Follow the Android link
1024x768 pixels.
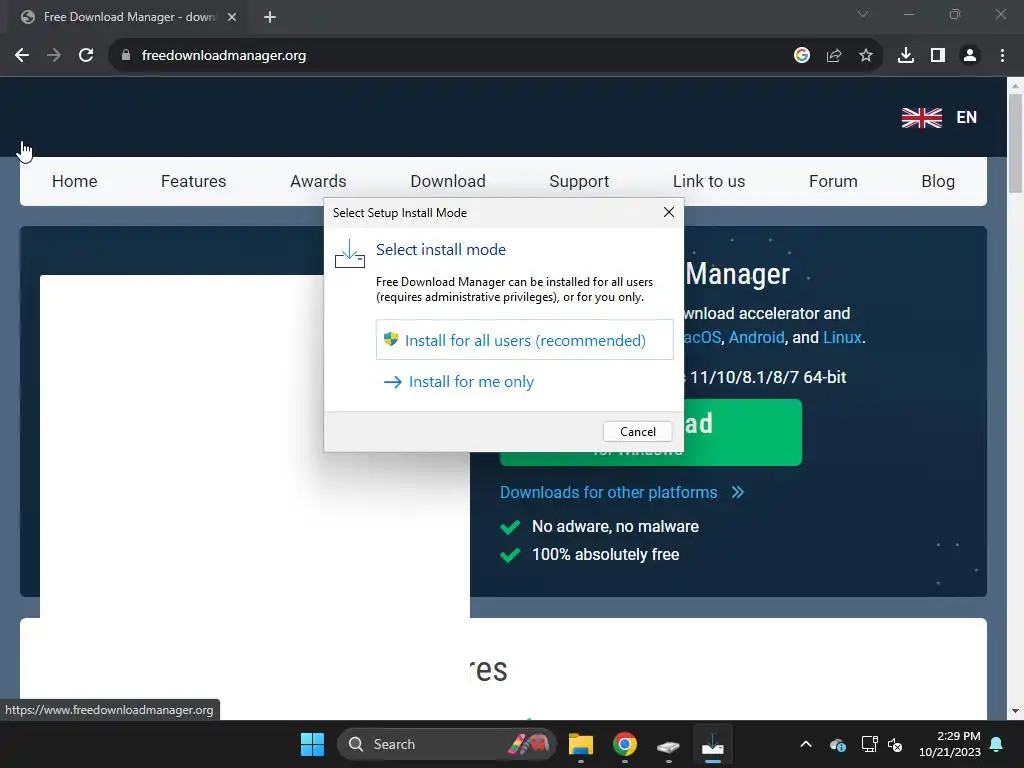coord(756,338)
